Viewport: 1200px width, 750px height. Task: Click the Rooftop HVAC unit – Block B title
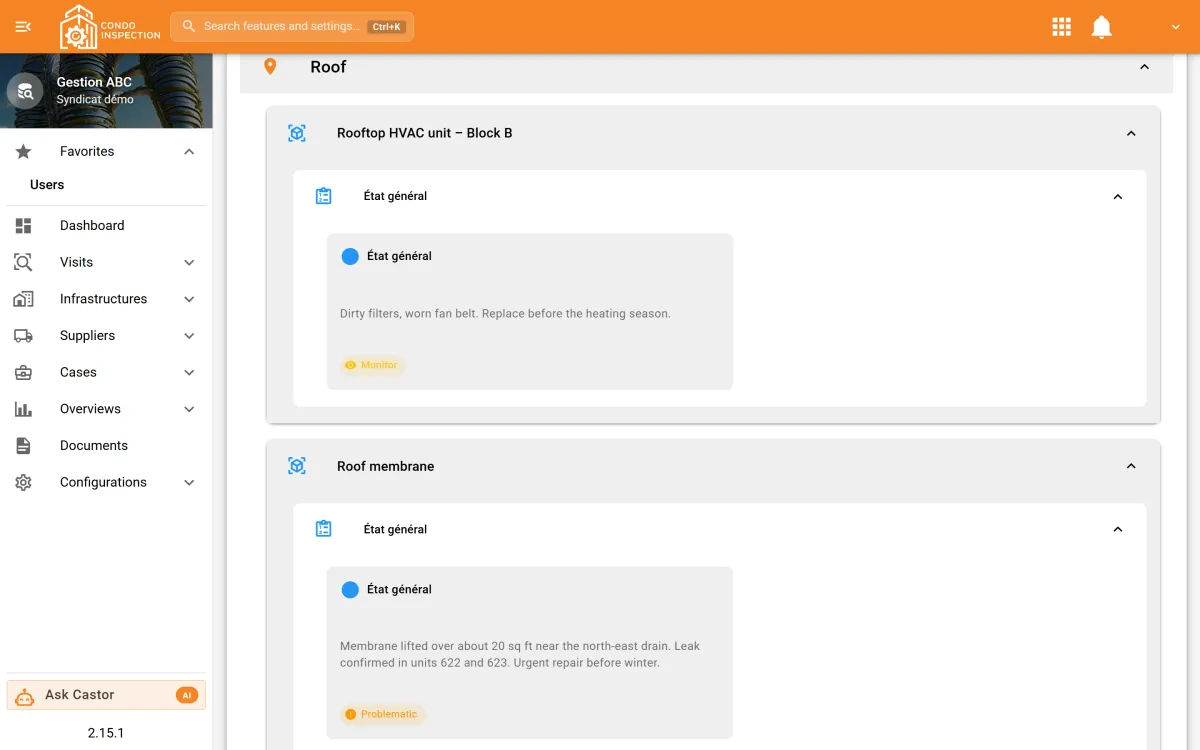[x=425, y=133]
